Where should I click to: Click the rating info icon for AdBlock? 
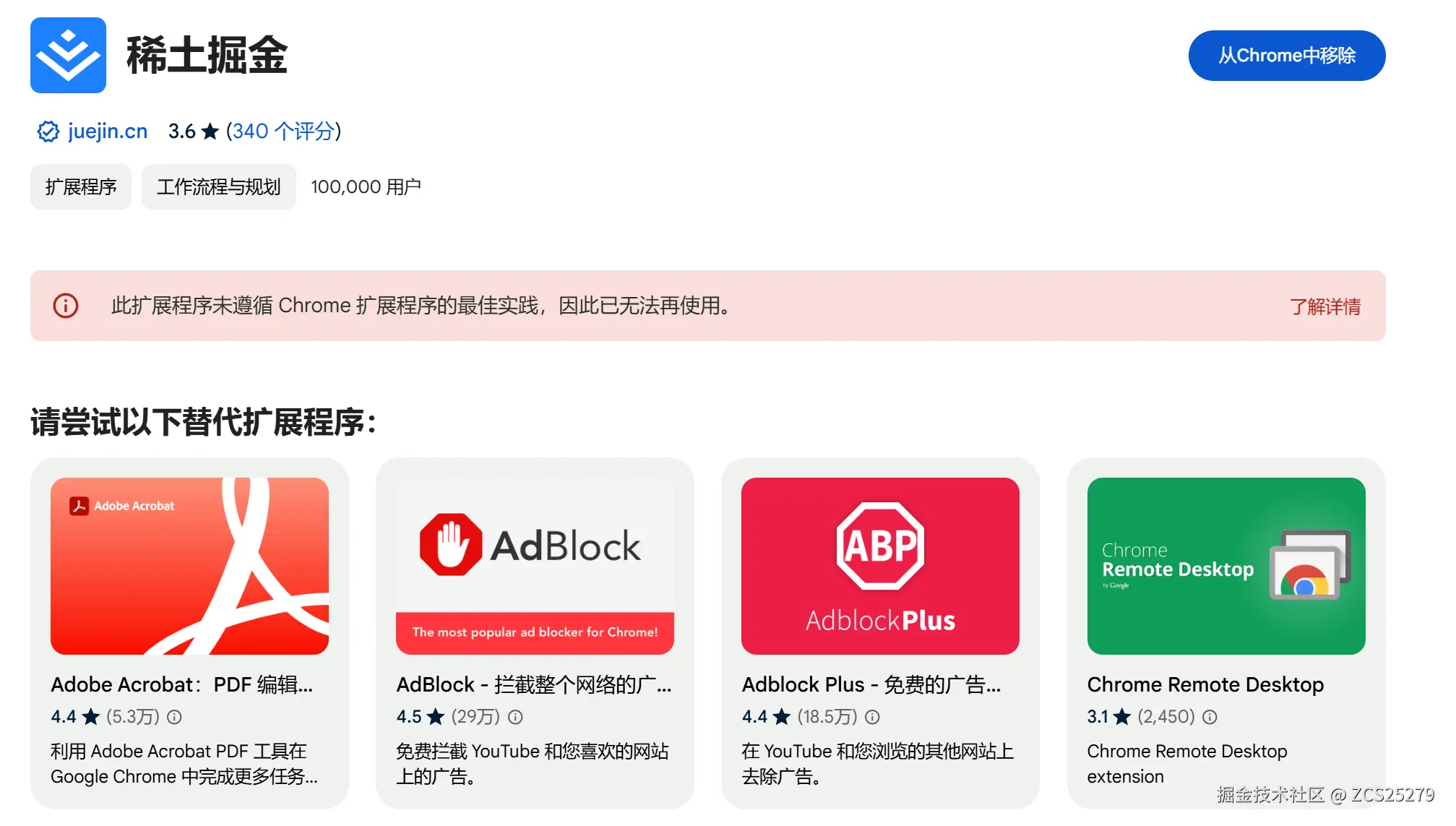coord(515,717)
